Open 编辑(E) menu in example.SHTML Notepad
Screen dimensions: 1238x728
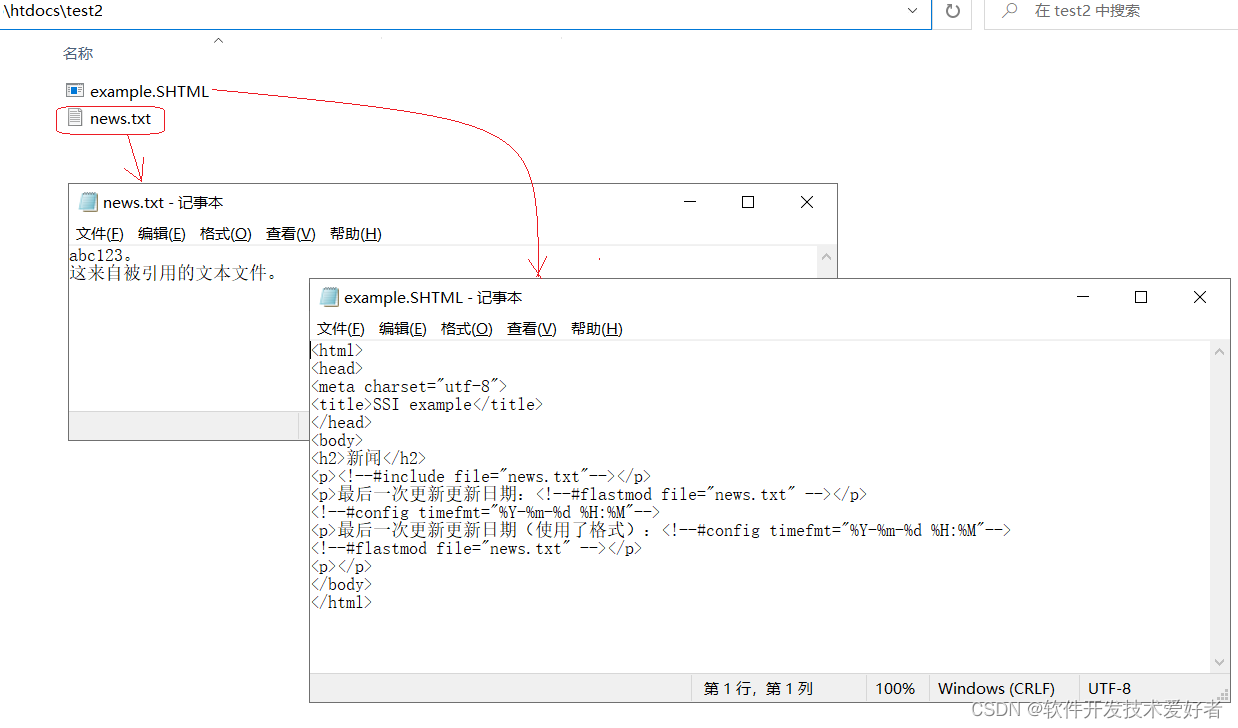tap(403, 329)
